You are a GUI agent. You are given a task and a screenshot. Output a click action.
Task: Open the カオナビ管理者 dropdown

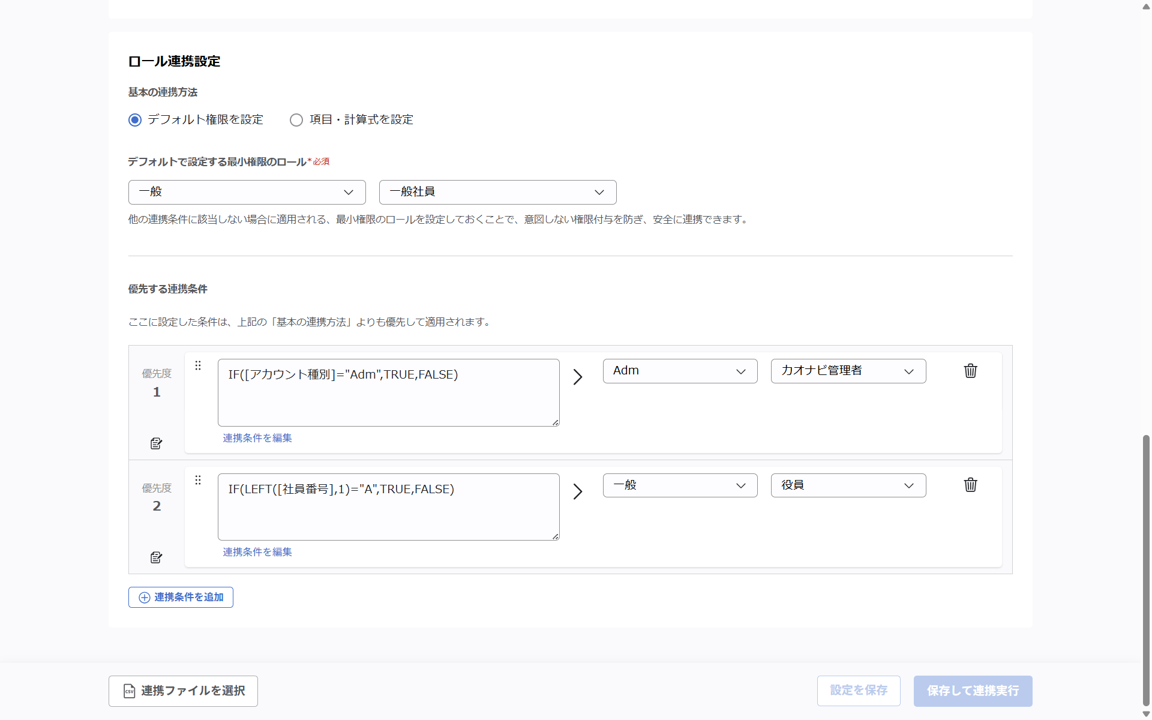click(848, 371)
